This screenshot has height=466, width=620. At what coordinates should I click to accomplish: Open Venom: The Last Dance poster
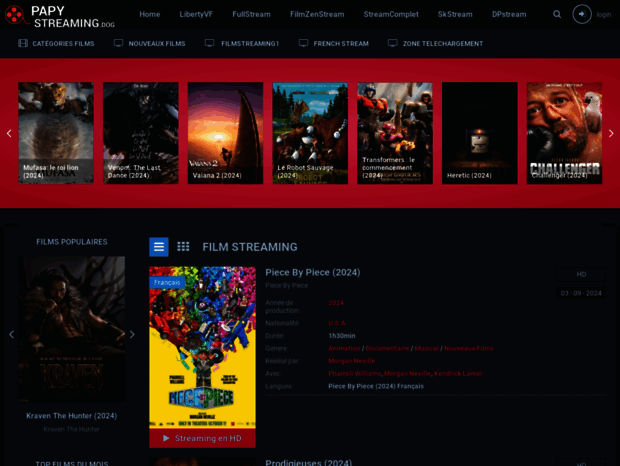[141, 133]
